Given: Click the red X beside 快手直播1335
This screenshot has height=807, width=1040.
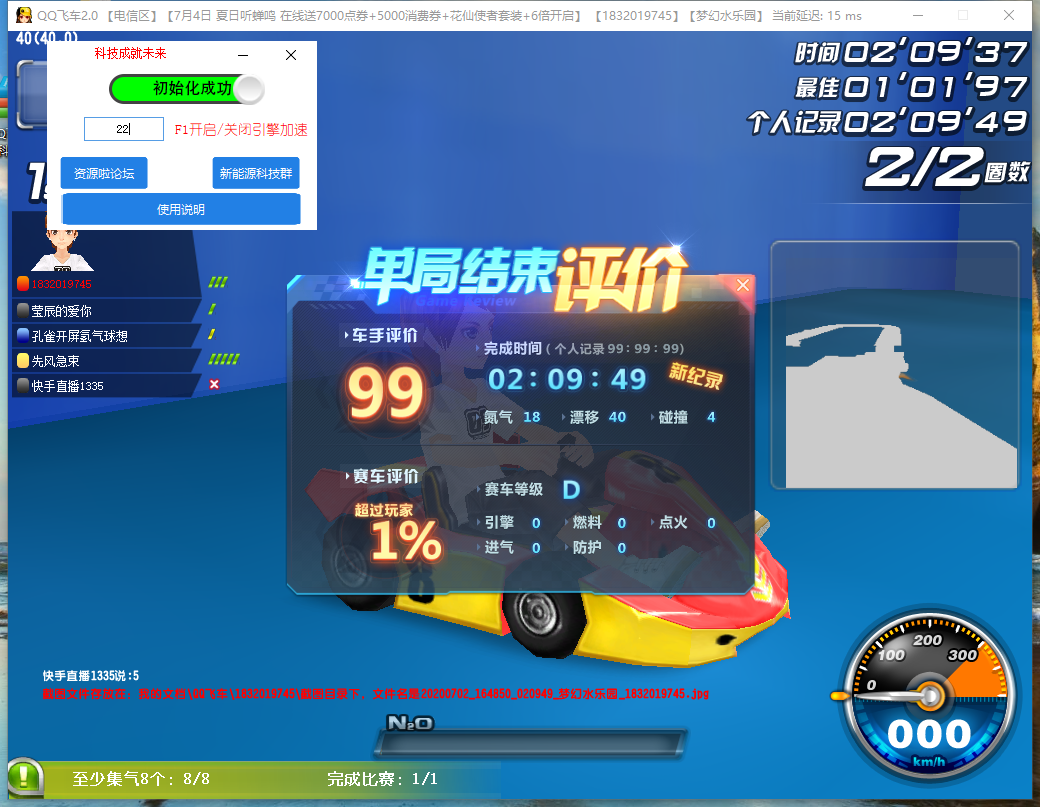Looking at the screenshot, I should (x=214, y=384).
